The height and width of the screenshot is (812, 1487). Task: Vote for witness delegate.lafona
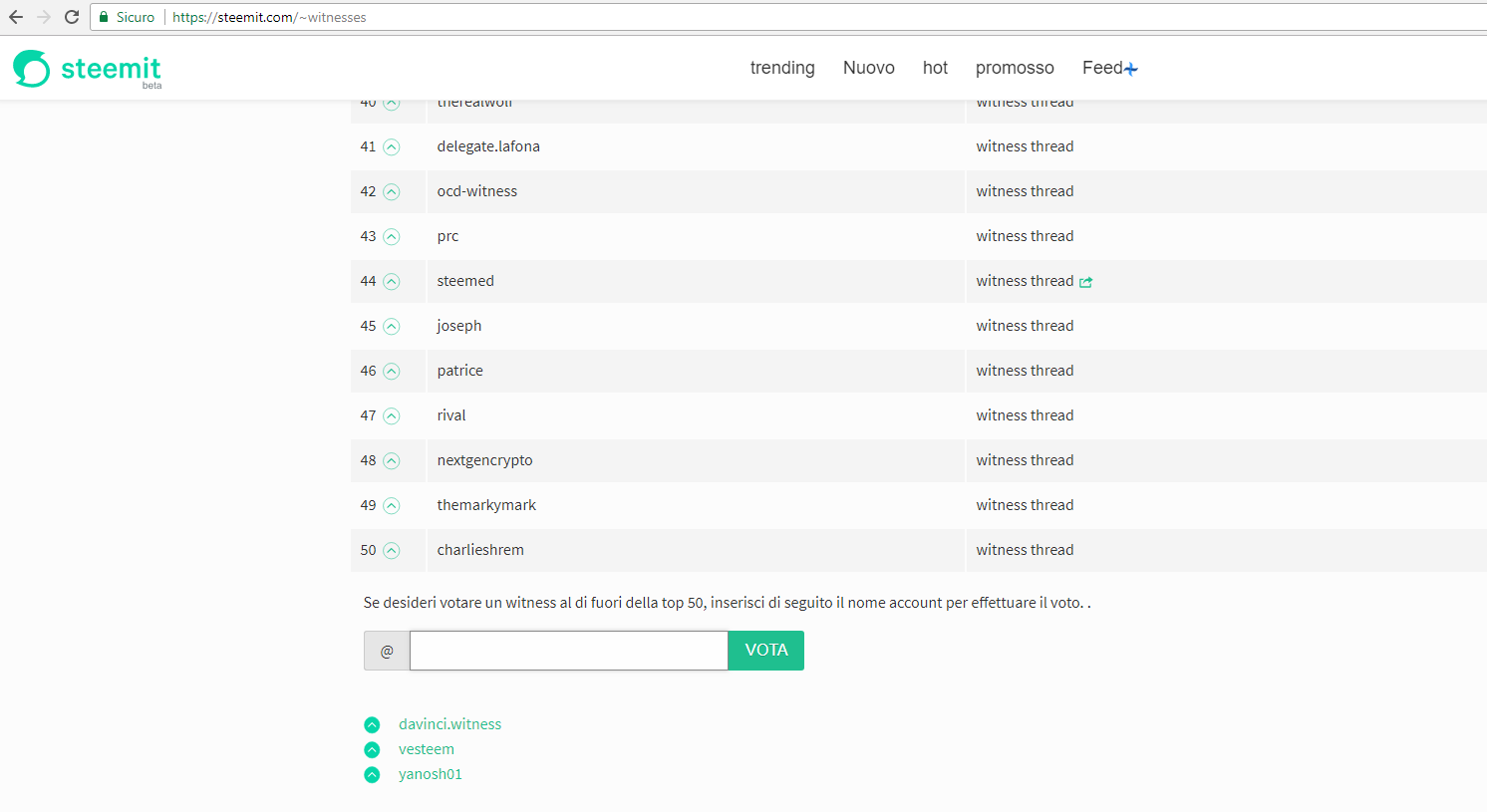pos(392,146)
